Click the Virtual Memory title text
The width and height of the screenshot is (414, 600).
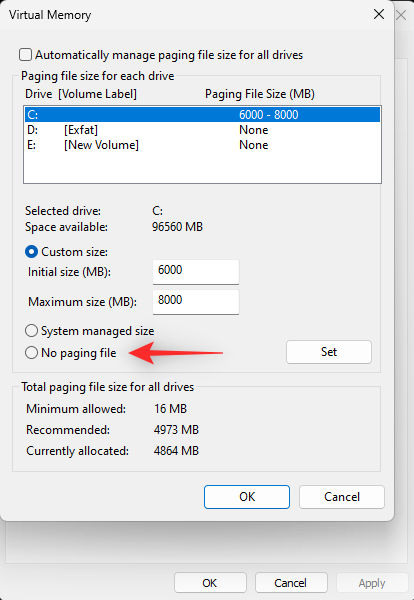pyautogui.click(x=50, y=15)
